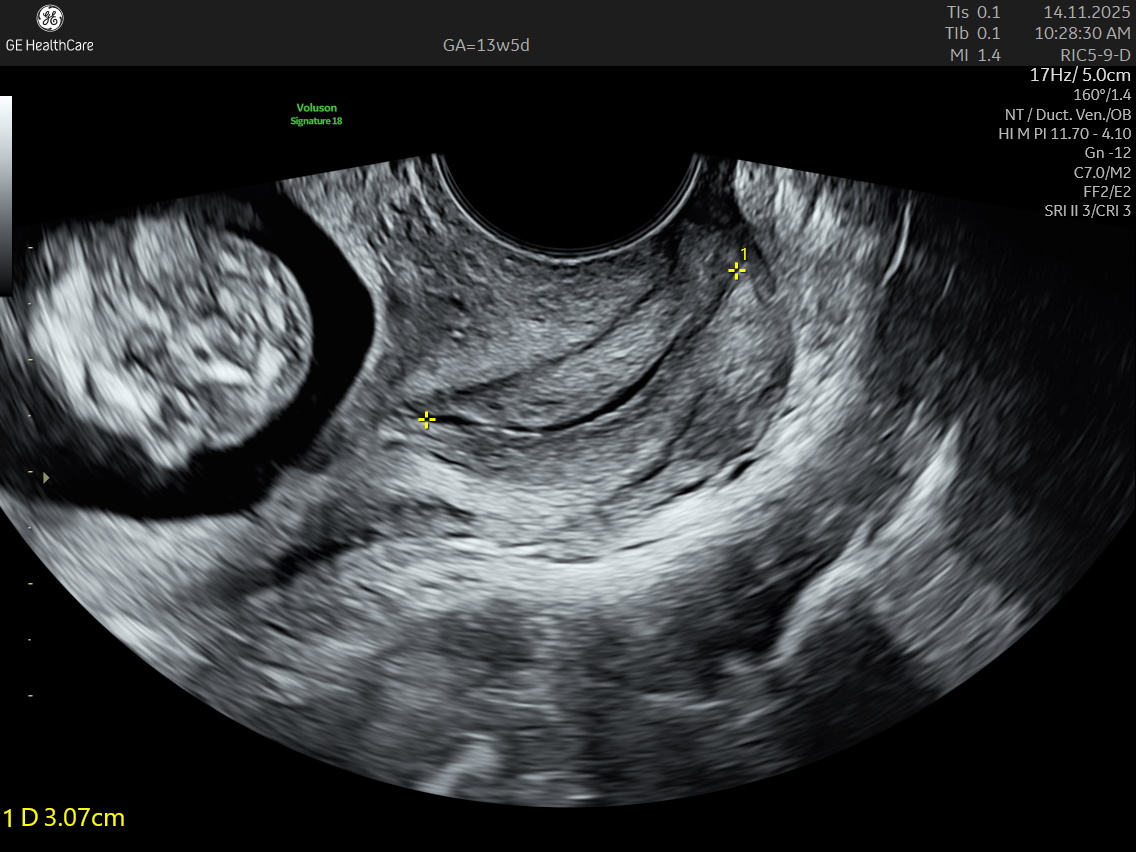The height and width of the screenshot is (852, 1136).
Task: Click the MI 1.4 mechanical index value
Action: pyautogui.click(x=975, y=55)
